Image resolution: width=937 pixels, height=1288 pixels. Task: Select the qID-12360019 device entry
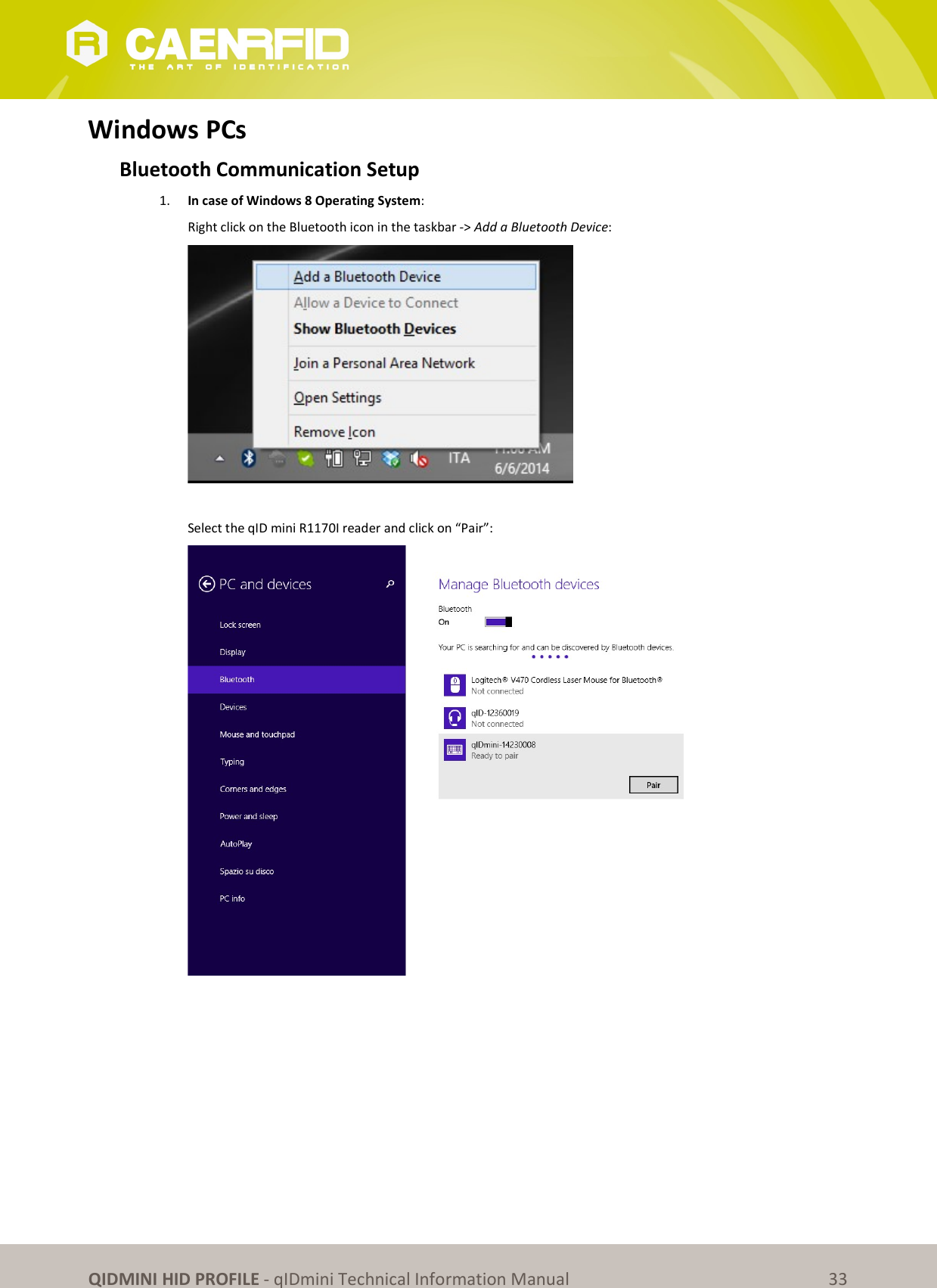(x=561, y=718)
